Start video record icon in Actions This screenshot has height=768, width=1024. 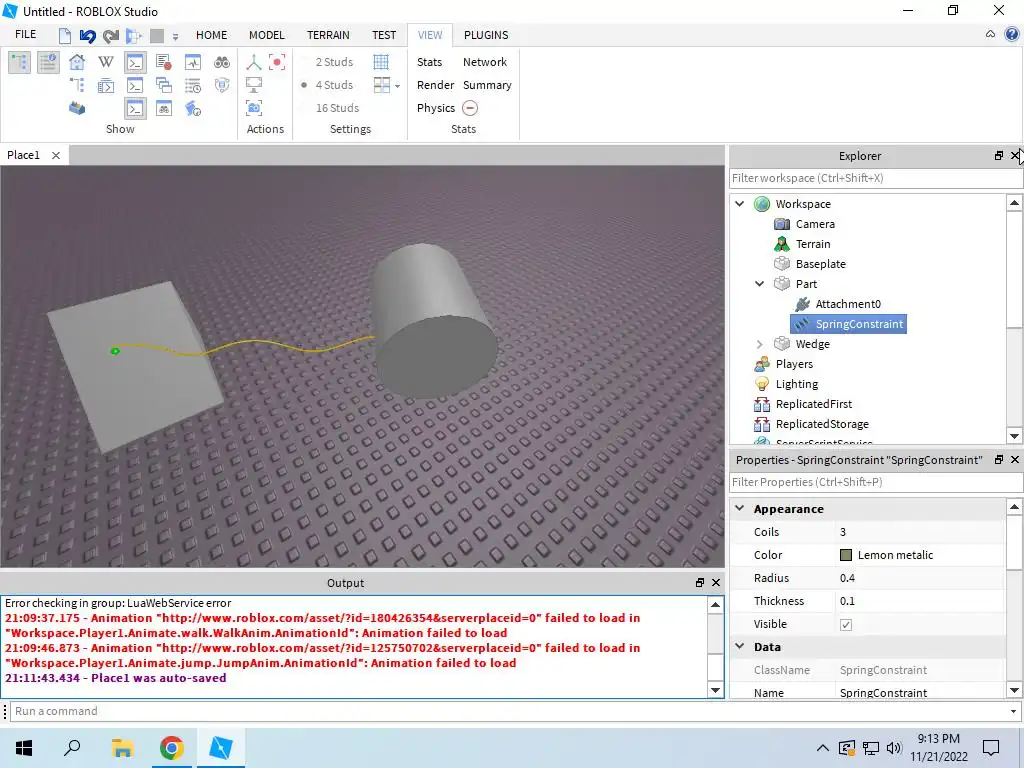(x=277, y=62)
